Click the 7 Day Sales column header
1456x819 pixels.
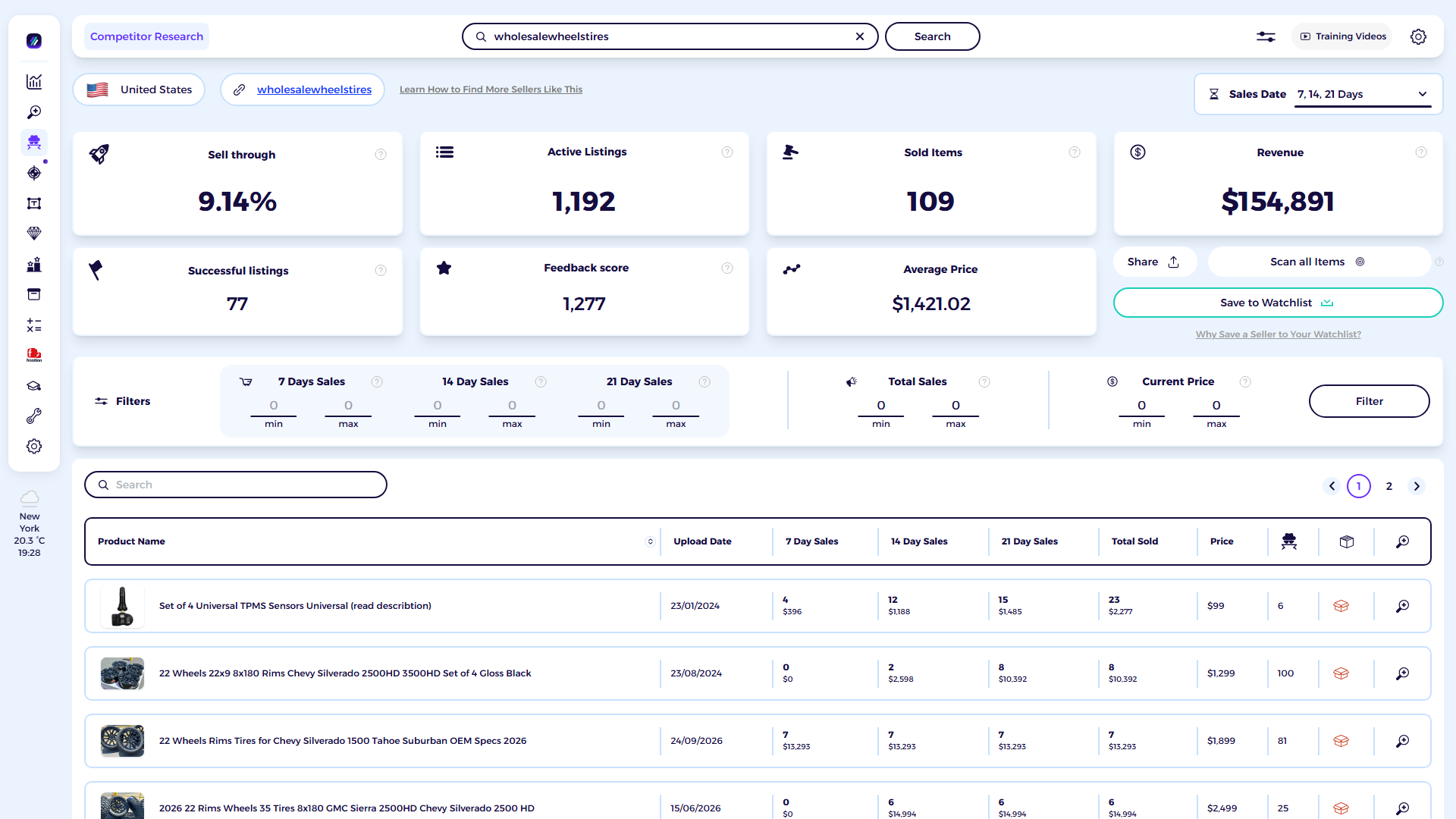[x=811, y=541]
